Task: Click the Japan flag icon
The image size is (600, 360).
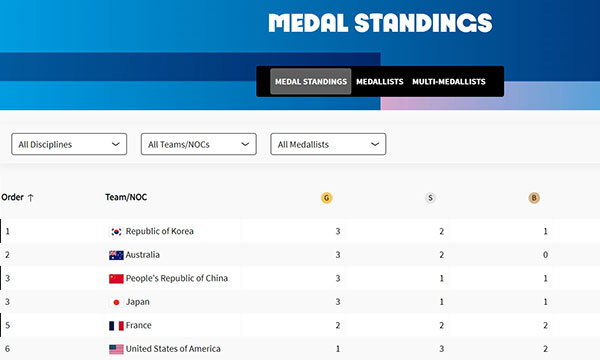Action: [x=116, y=302]
